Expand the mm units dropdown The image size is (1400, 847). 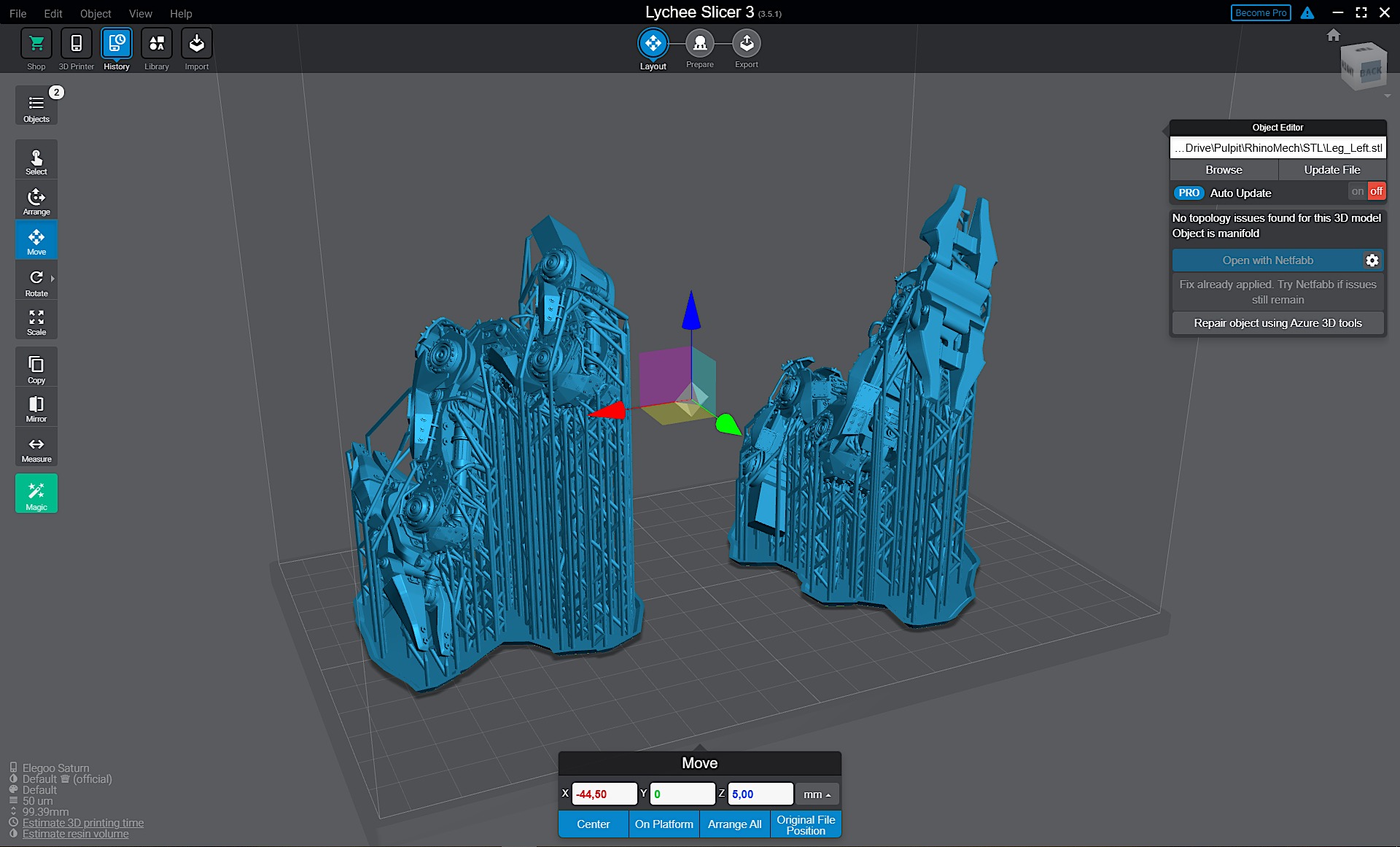click(x=817, y=794)
